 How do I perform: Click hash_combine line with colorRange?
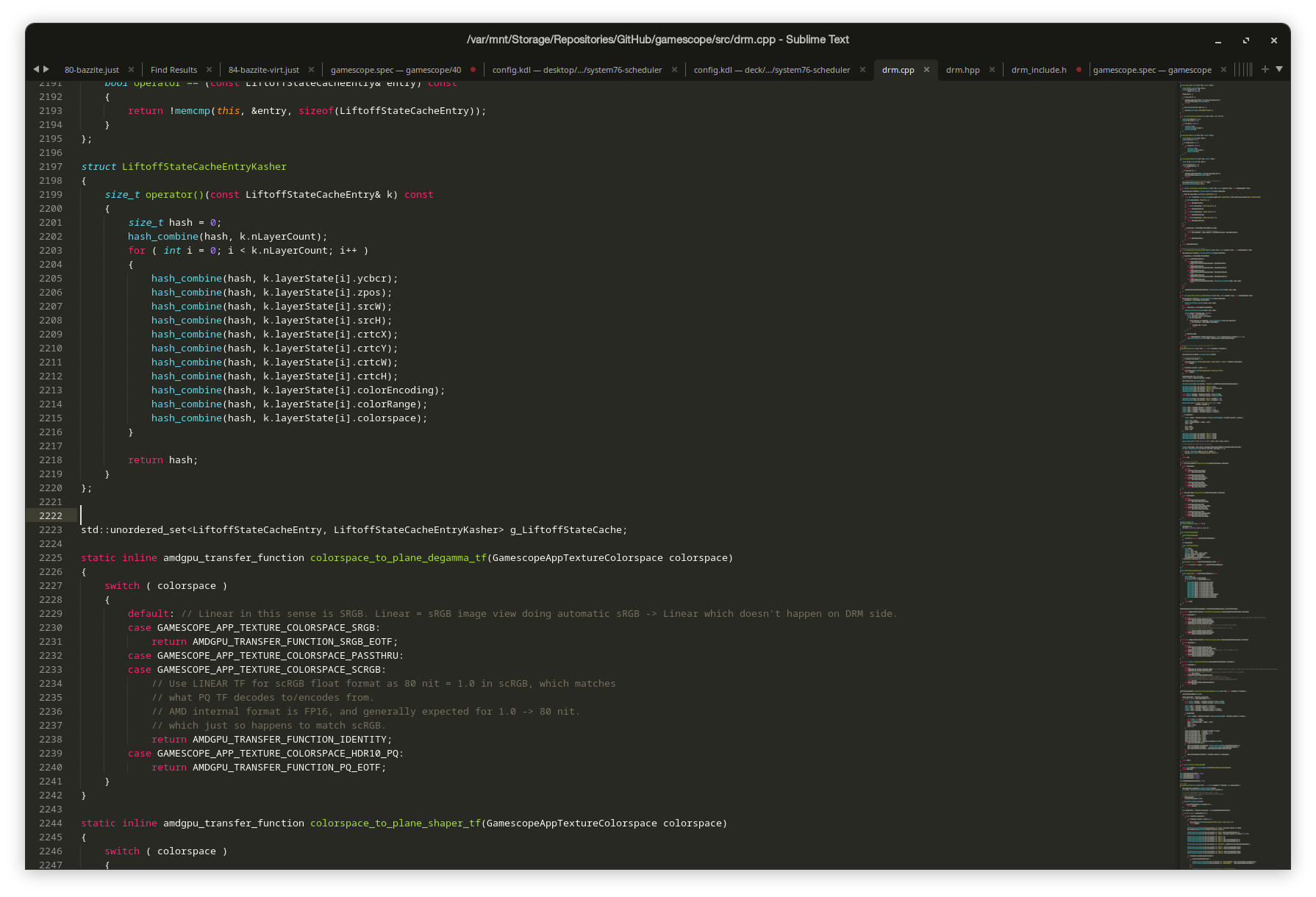[290, 404]
